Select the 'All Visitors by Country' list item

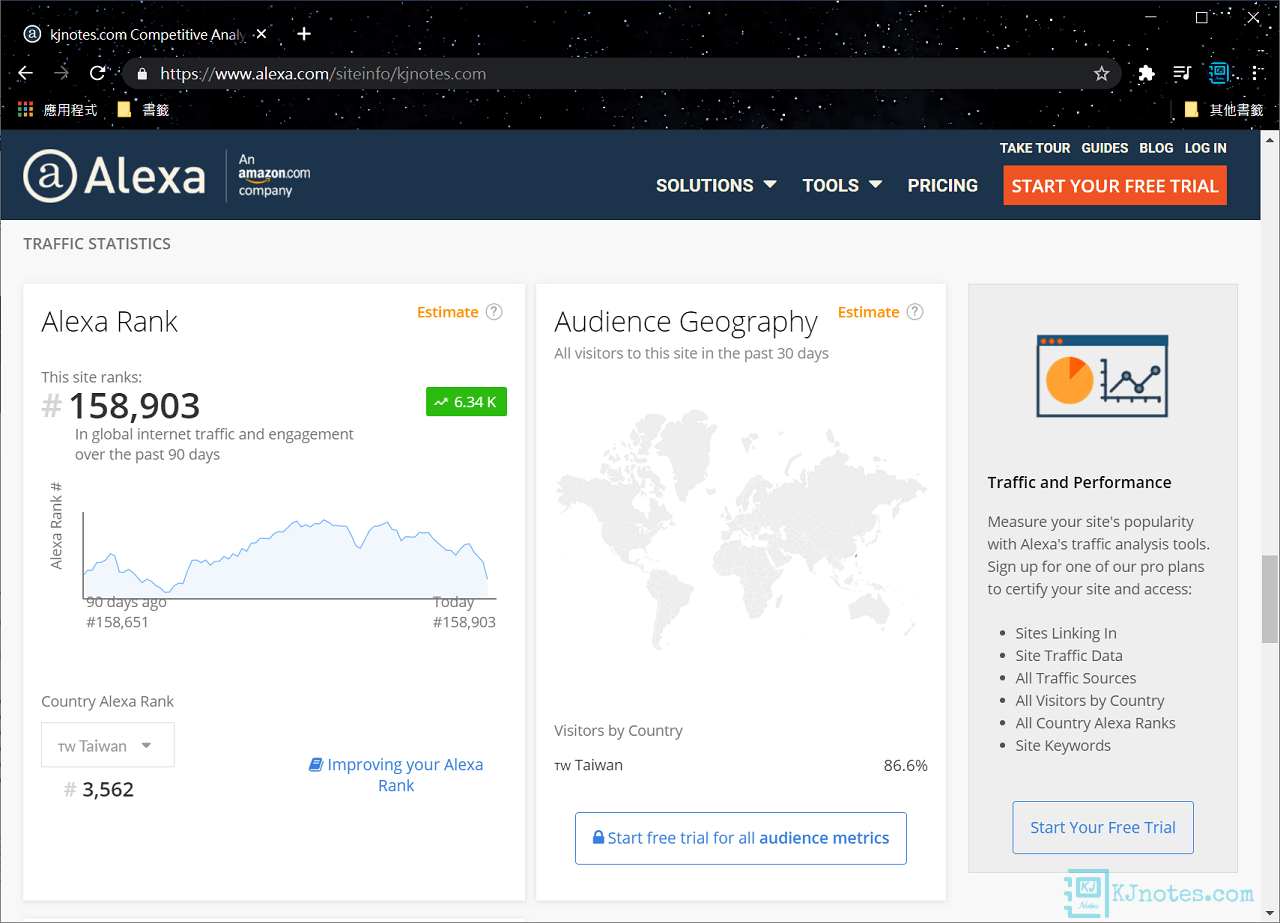tap(1090, 700)
